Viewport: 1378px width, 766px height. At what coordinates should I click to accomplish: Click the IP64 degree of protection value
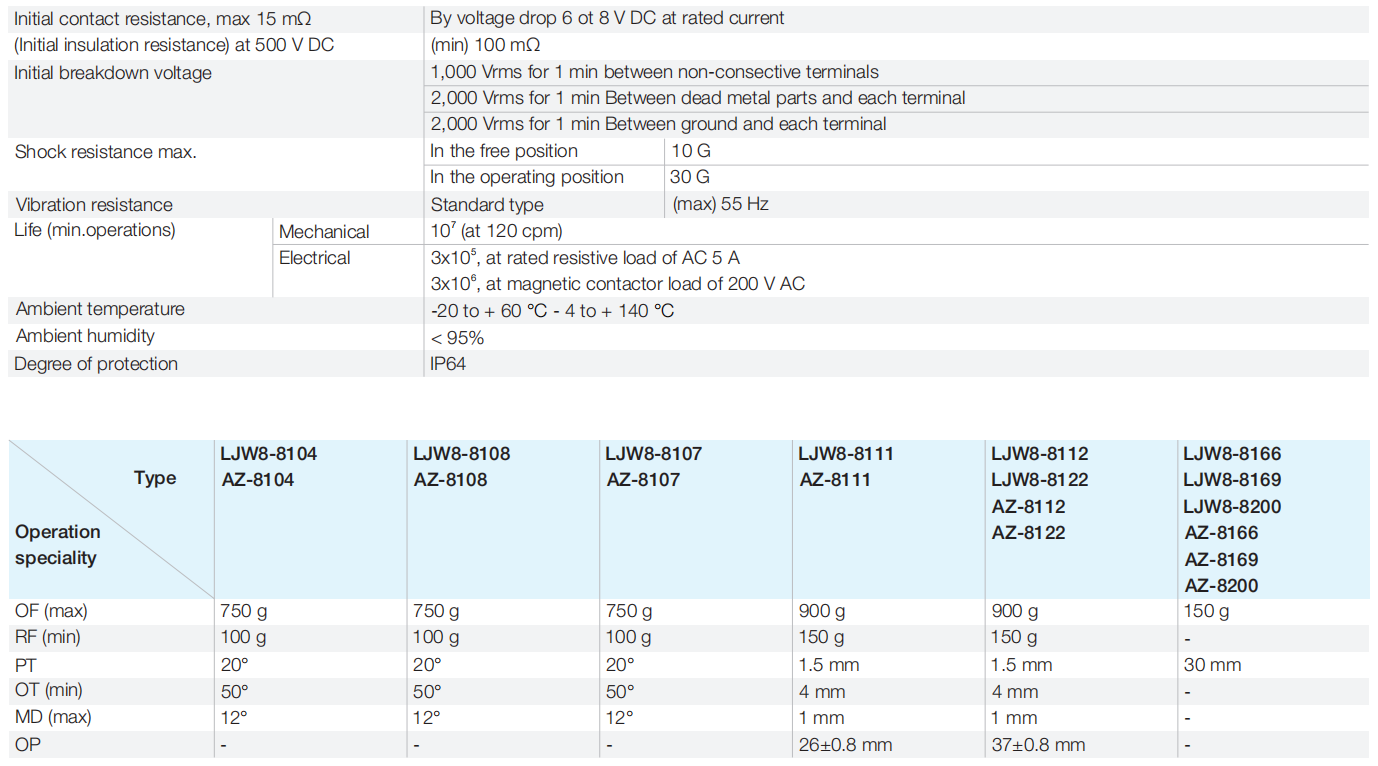(448, 364)
